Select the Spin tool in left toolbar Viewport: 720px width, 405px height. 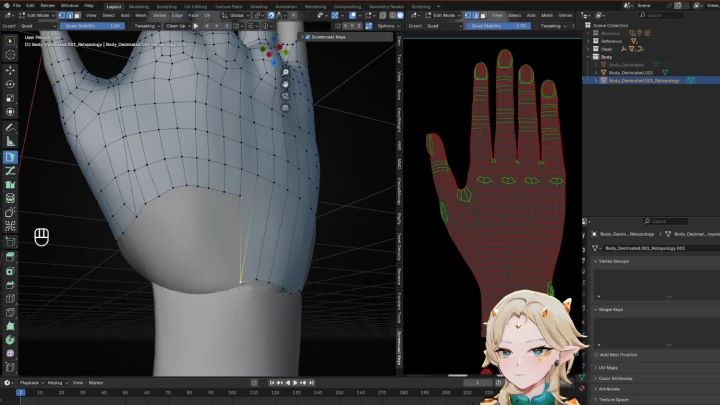10,340
